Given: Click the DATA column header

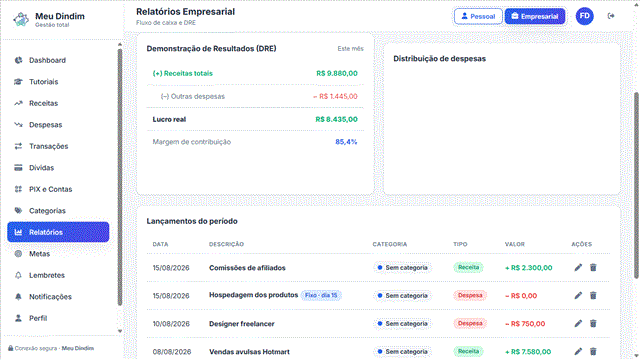Looking at the screenshot, I should 160,244.
